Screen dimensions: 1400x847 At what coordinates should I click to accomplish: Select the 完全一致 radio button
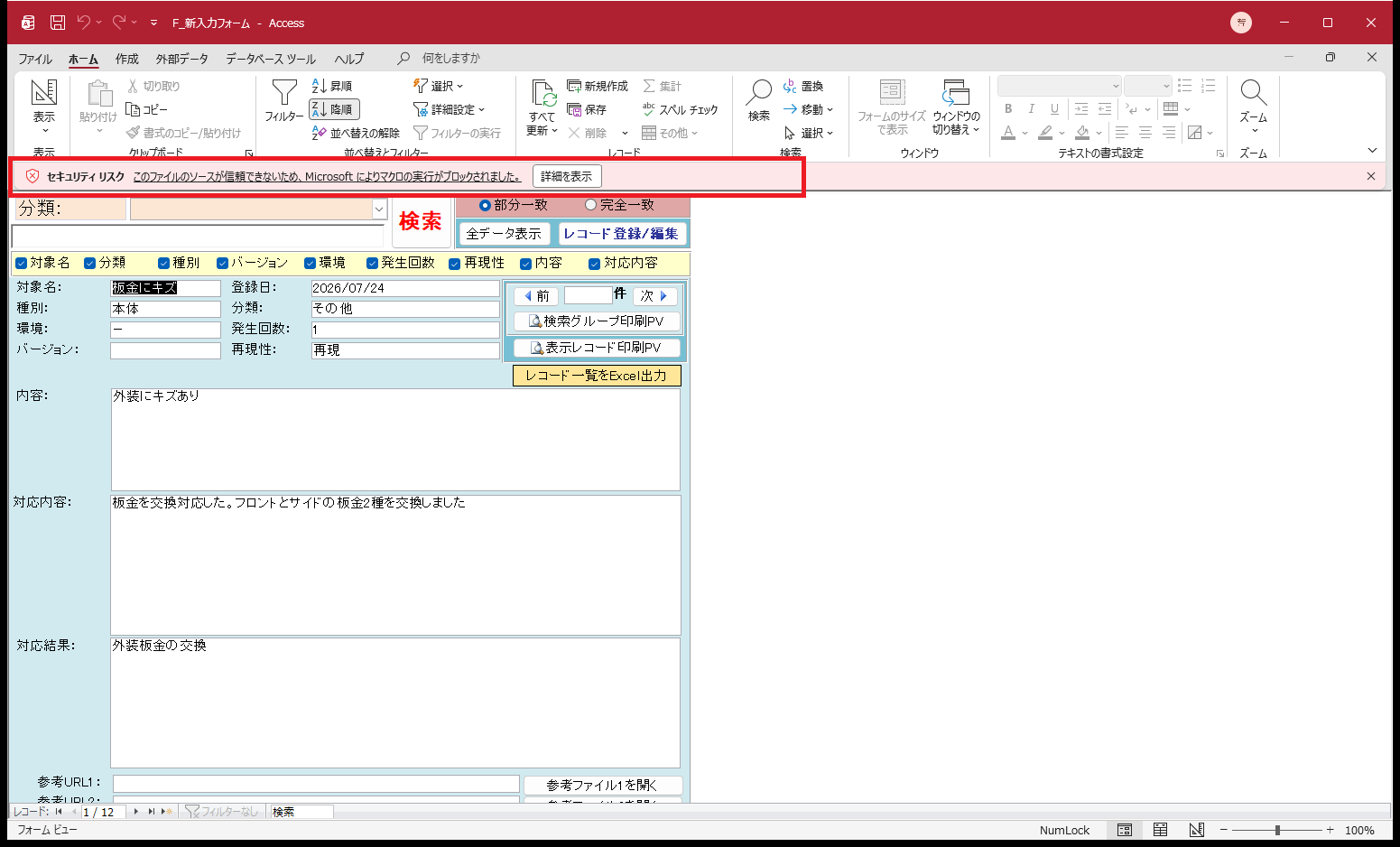click(x=591, y=205)
